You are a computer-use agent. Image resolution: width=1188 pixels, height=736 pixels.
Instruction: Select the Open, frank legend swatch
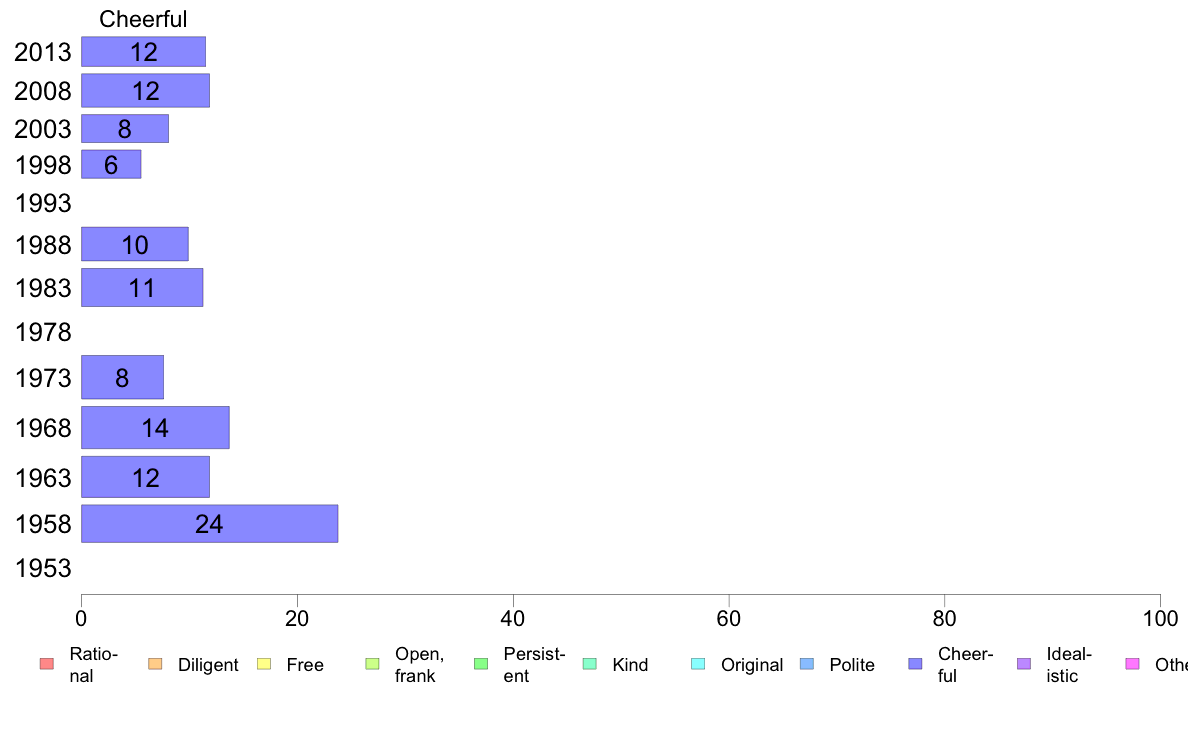click(x=372, y=664)
